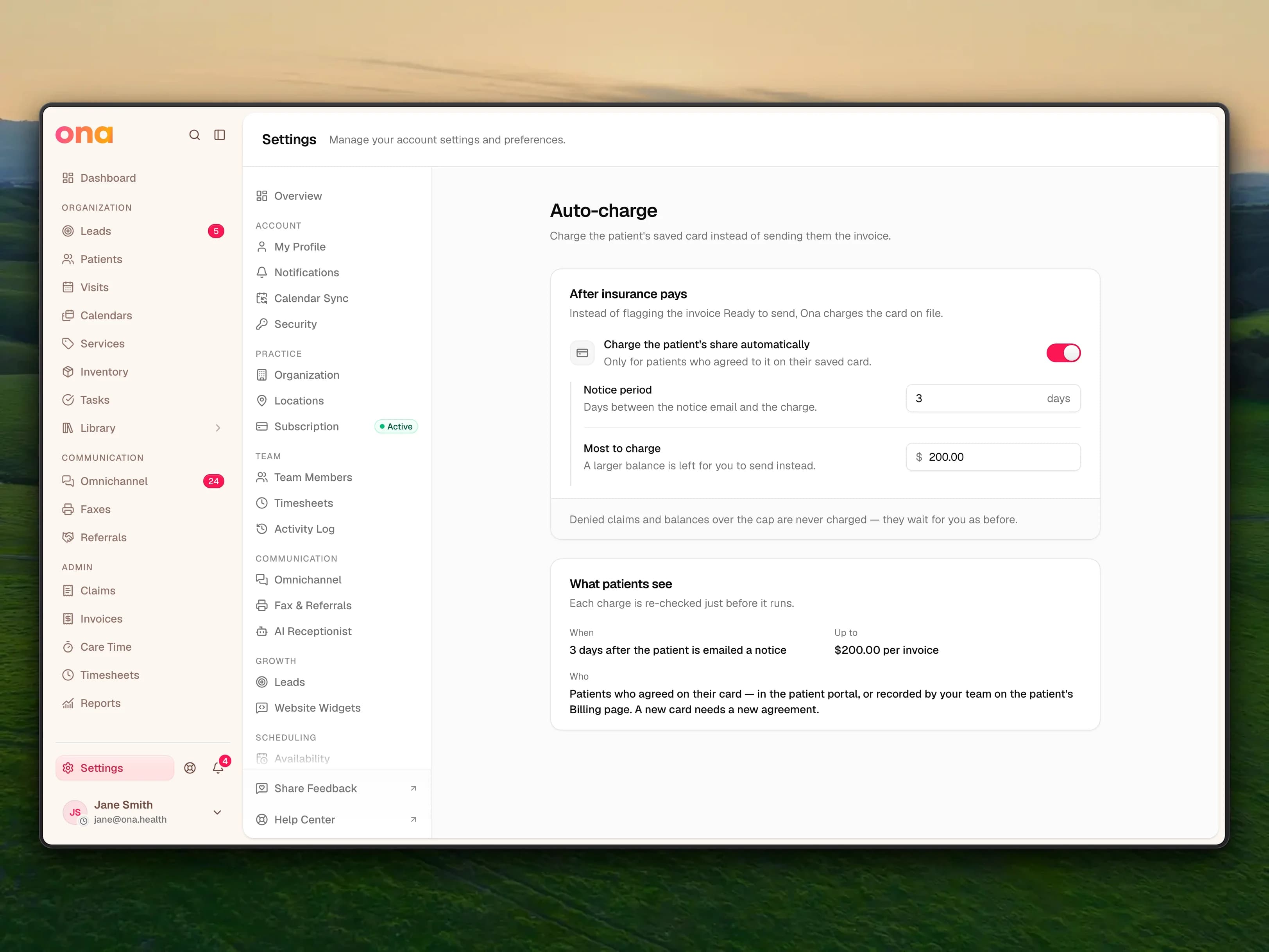Select the Settings item at sidebar bottom
1269x952 pixels.
point(115,768)
